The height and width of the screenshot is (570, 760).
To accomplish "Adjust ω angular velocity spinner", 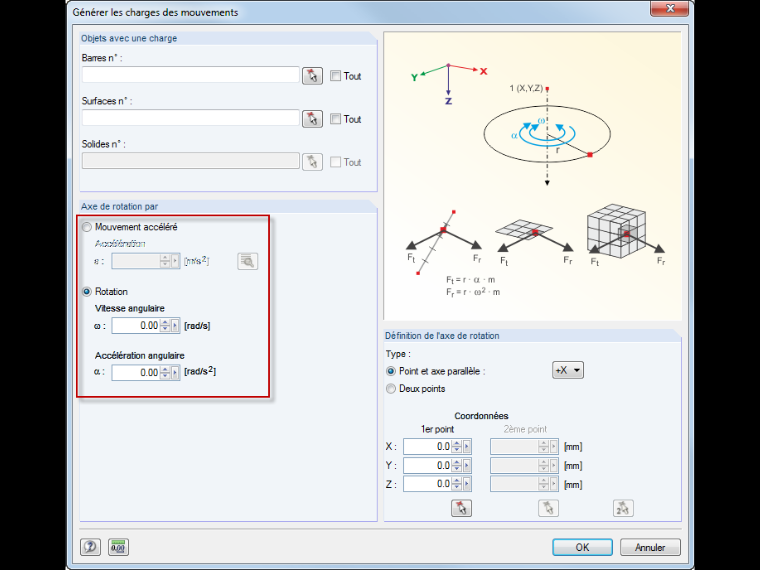I will pos(165,326).
